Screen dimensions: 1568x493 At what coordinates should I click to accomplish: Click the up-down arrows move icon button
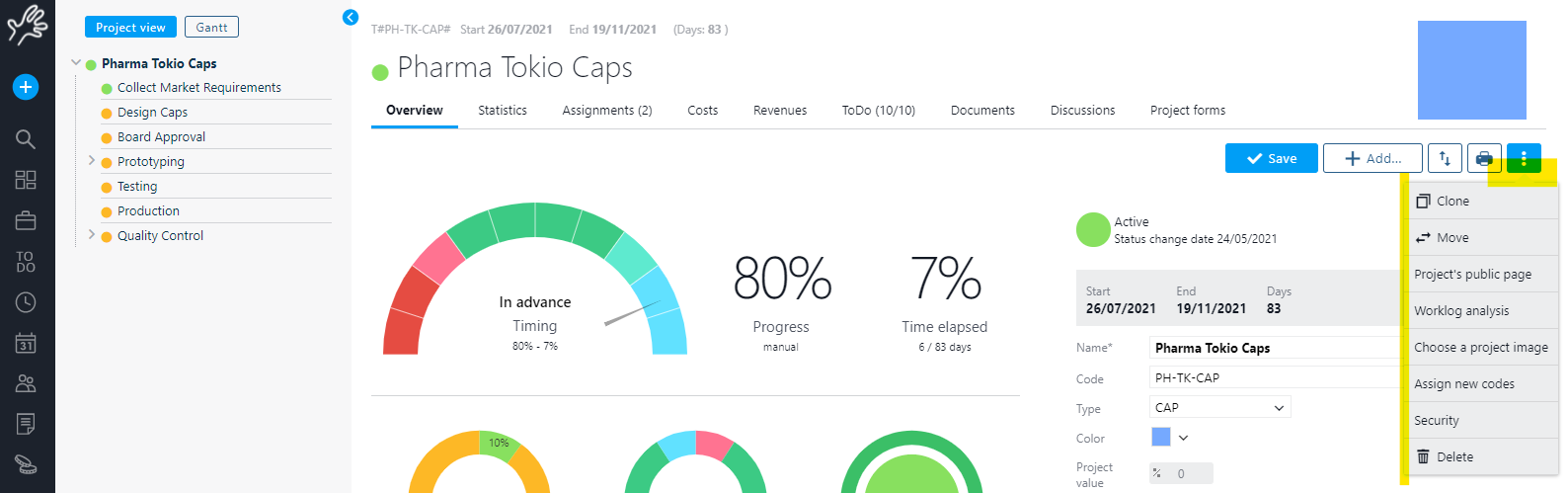click(x=1445, y=158)
